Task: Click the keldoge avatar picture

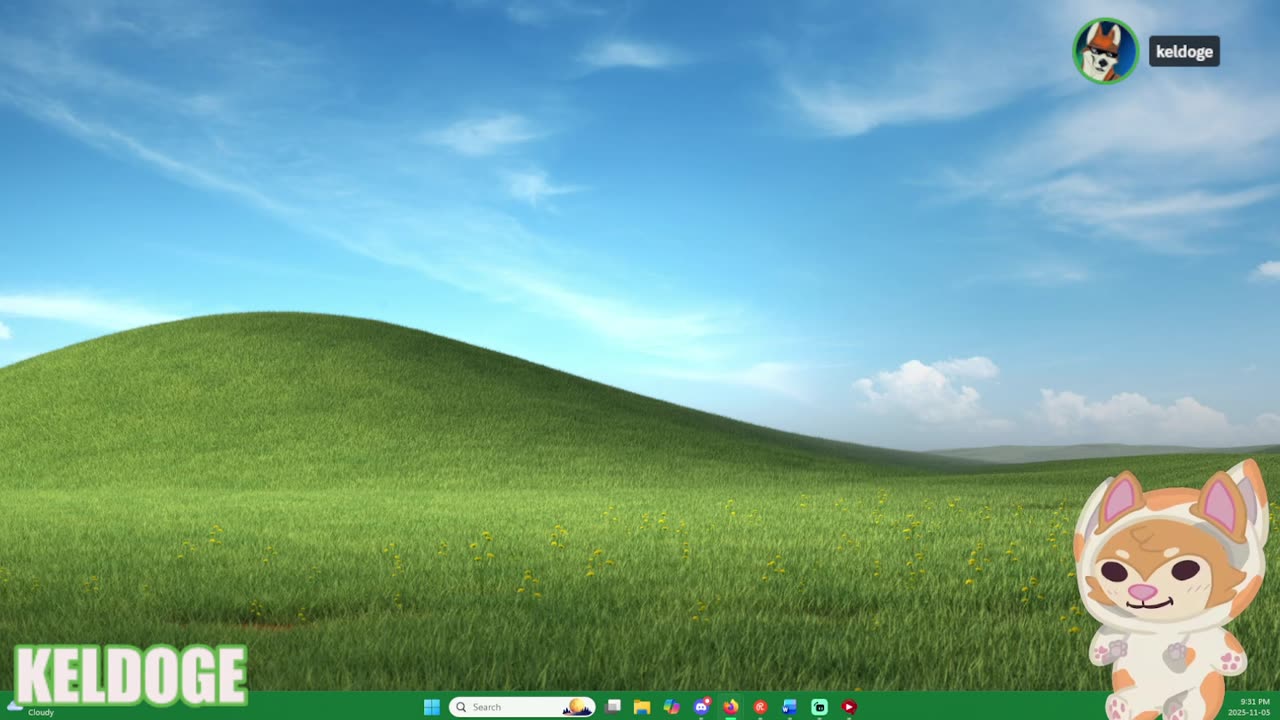Action: point(1105,51)
